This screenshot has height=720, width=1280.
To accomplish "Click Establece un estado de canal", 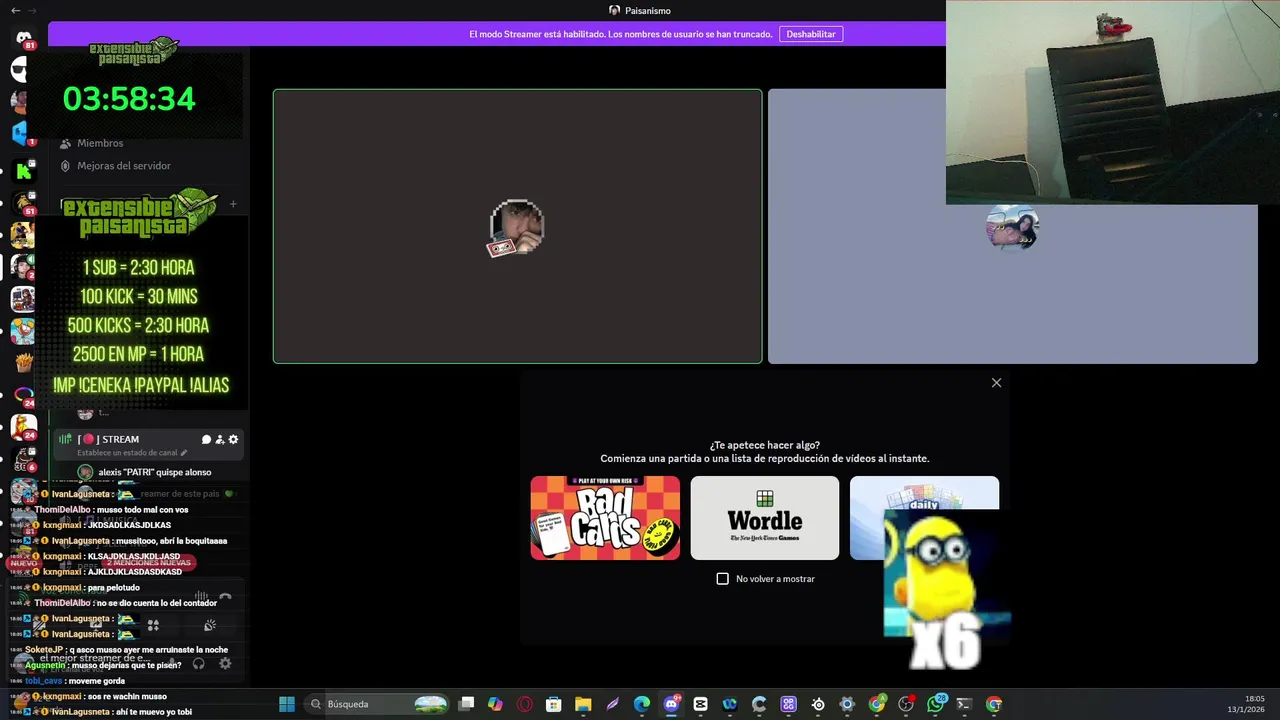I will pyautogui.click(x=127, y=453).
